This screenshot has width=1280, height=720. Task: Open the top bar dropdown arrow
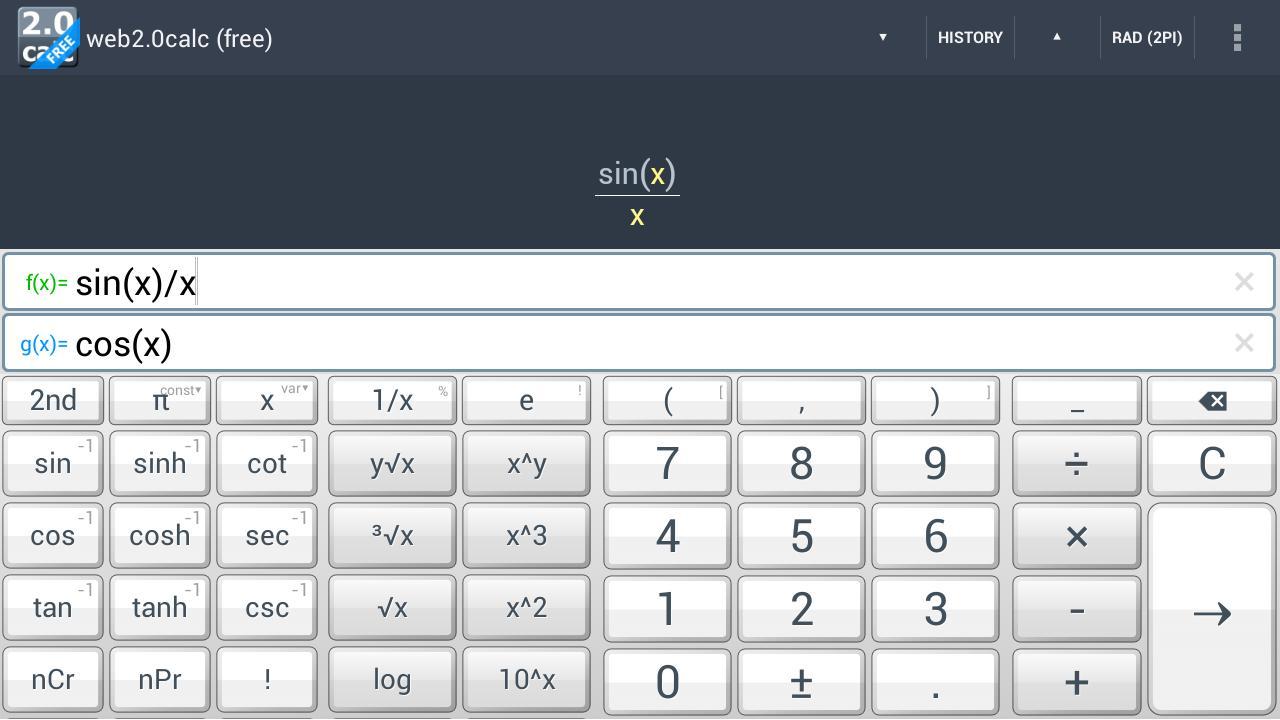882,37
